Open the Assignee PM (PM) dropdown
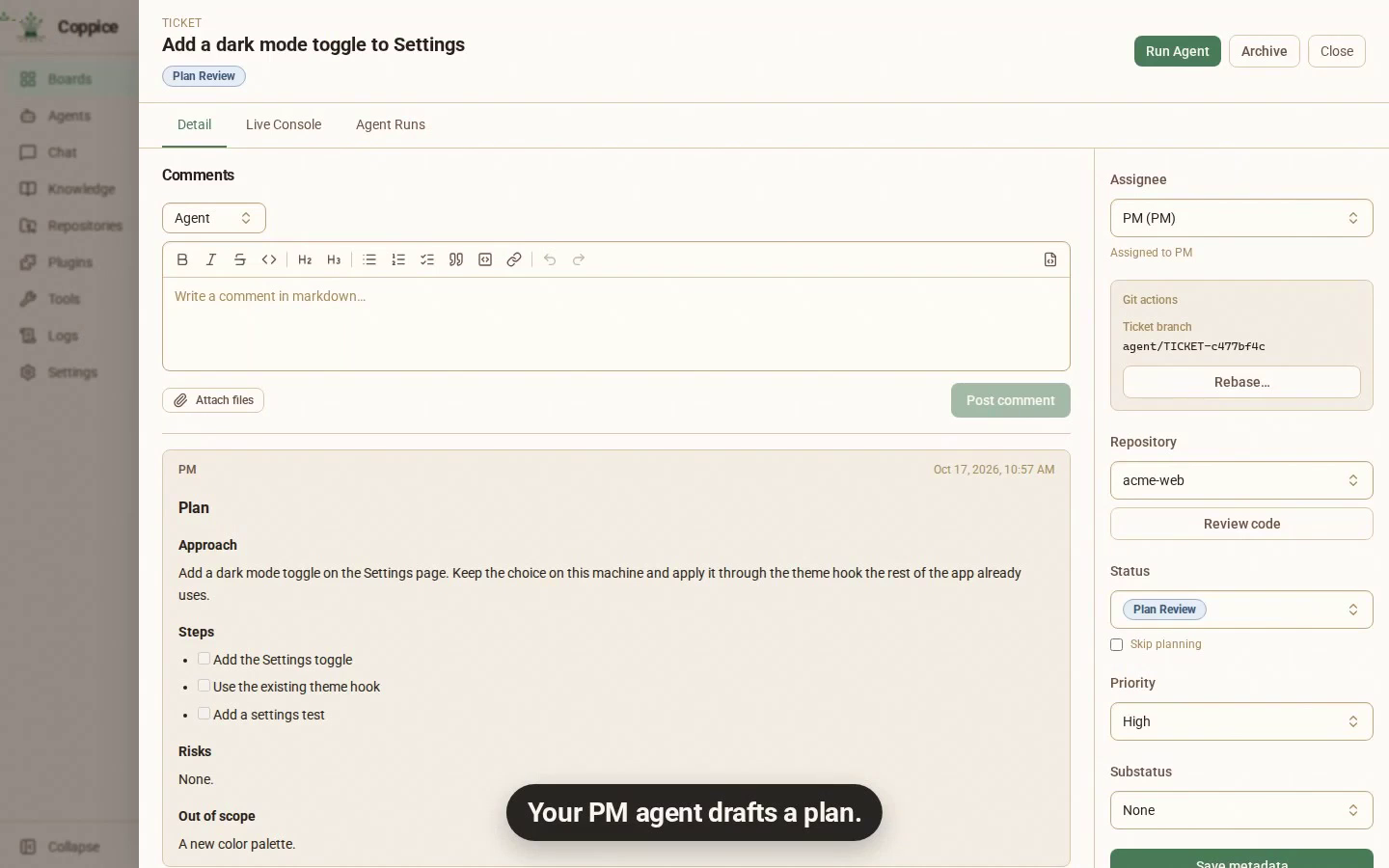 [1241, 218]
